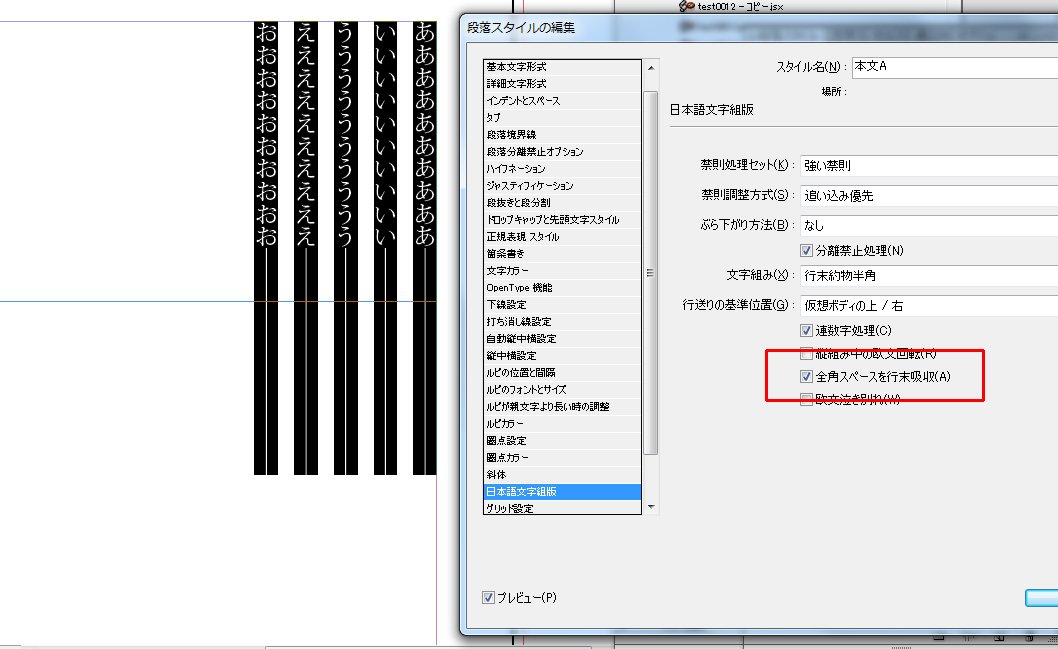Select 自動縦中横設定 category
This screenshot has width=1058, height=649.
click(x=562, y=339)
